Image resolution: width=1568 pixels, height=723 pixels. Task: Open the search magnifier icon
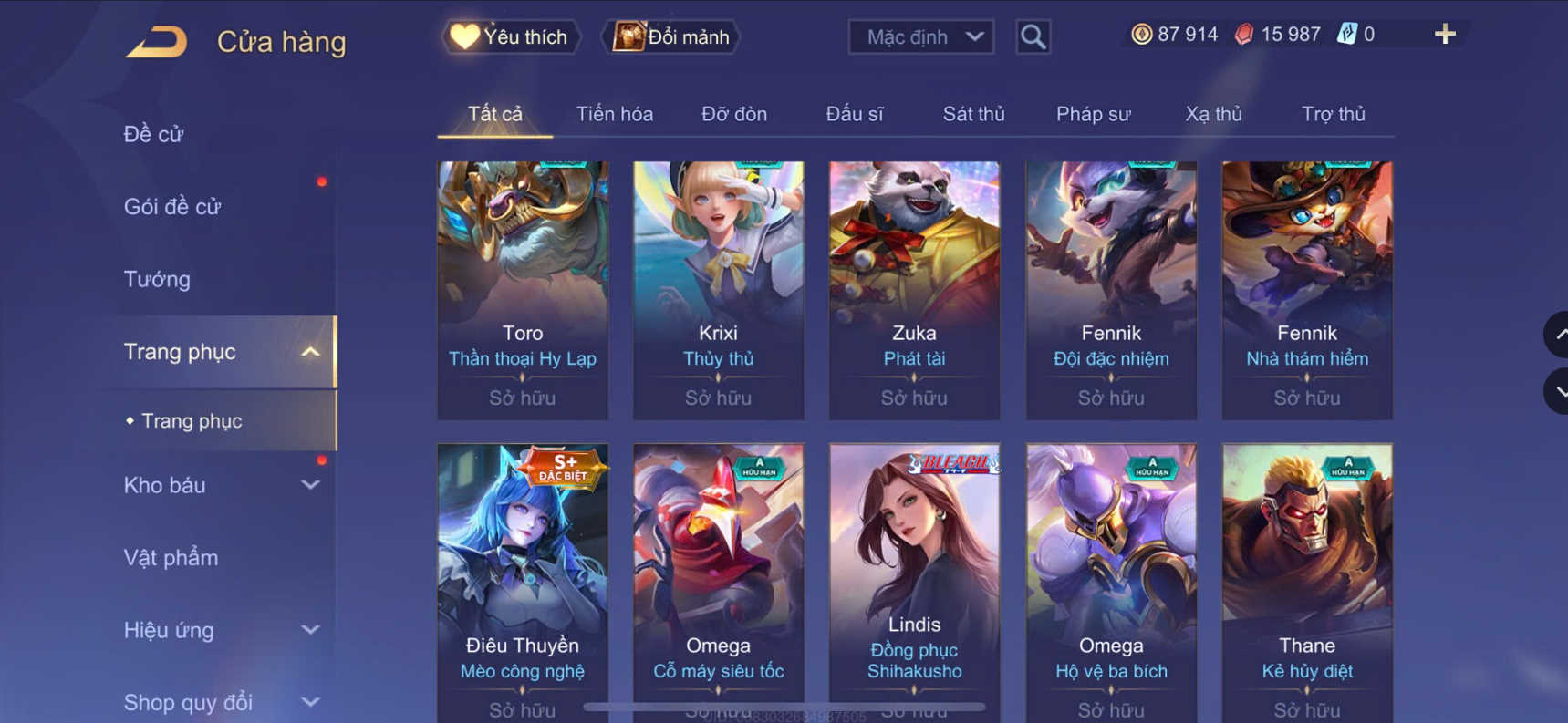1033,37
